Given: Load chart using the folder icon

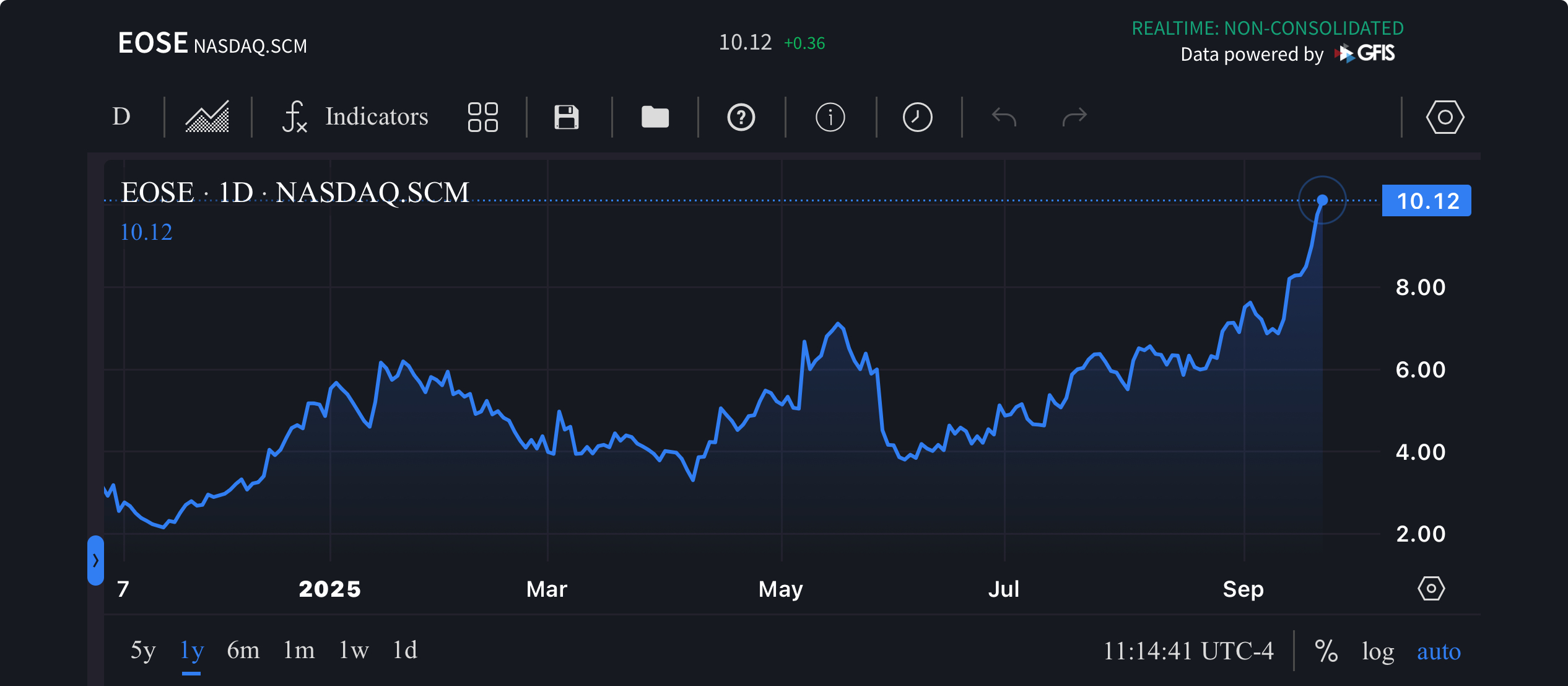Looking at the screenshot, I should 655,117.
